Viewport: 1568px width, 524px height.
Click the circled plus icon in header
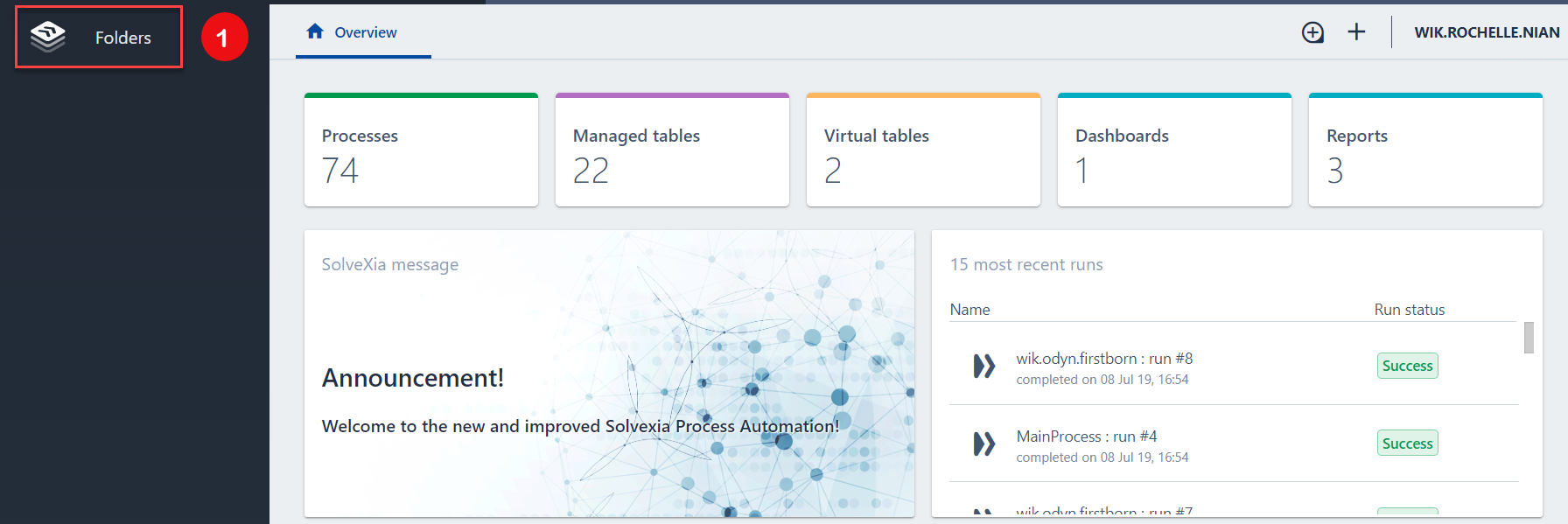click(1312, 32)
